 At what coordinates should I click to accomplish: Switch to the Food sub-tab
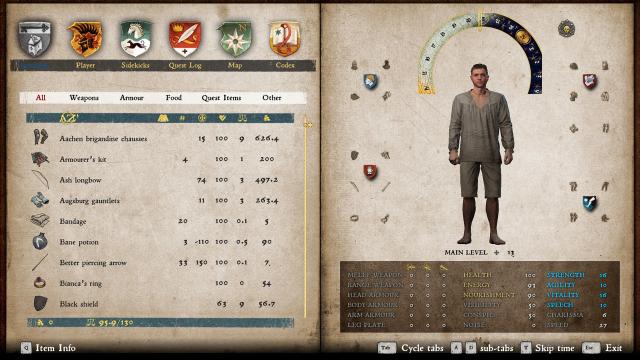173,98
